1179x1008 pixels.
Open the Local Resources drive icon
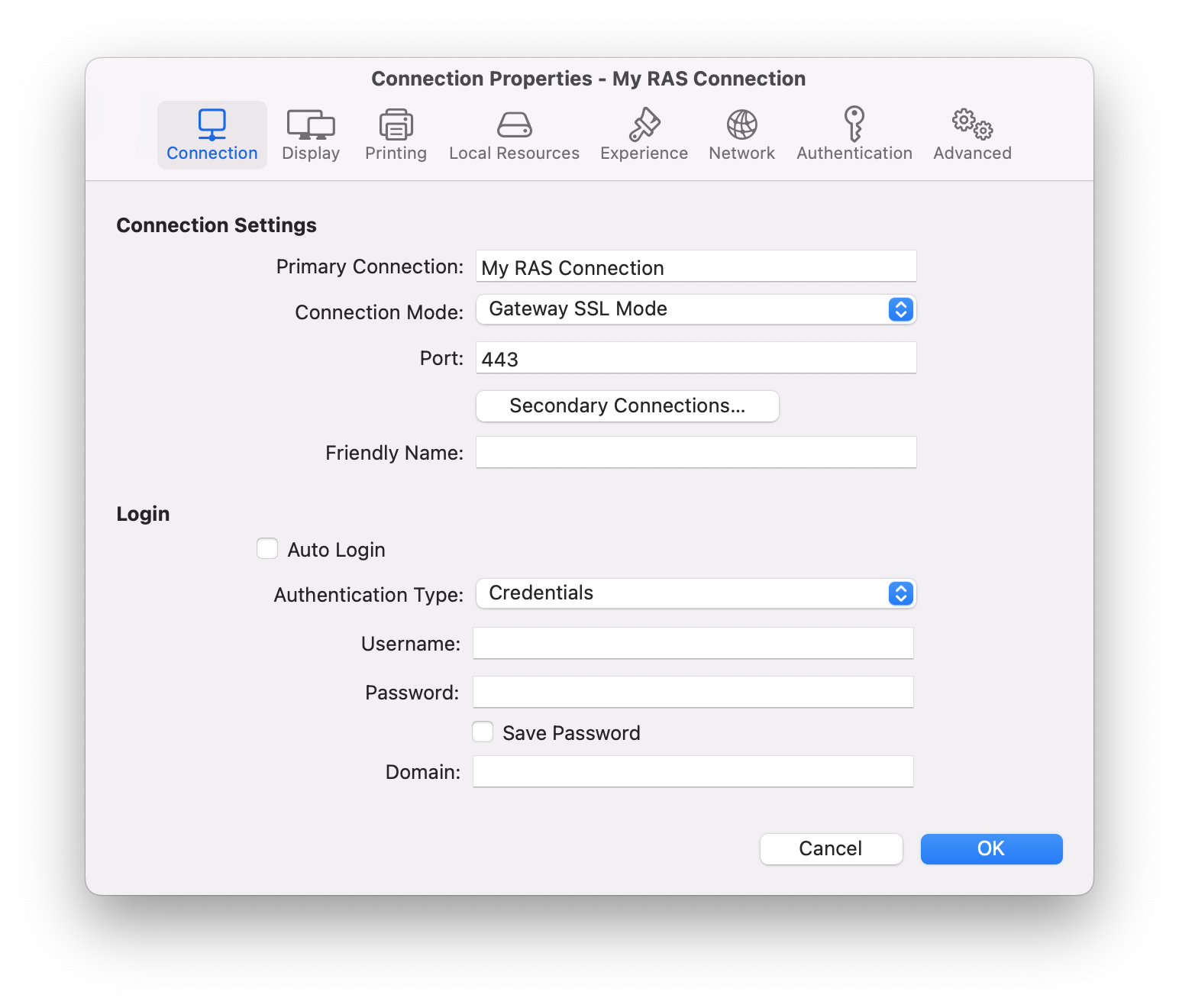[x=515, y=124]
